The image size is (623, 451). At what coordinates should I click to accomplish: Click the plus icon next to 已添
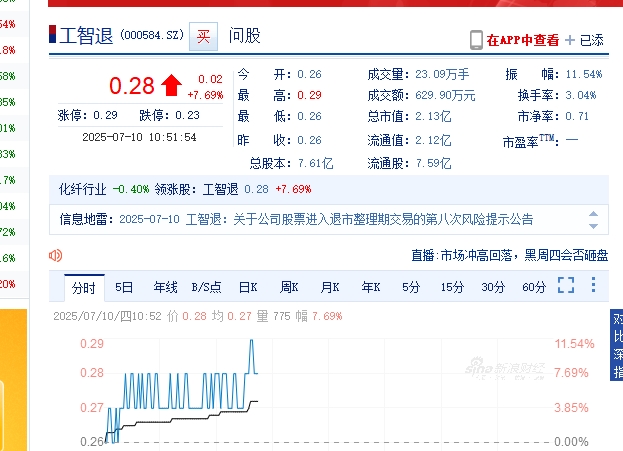point(570,40)
